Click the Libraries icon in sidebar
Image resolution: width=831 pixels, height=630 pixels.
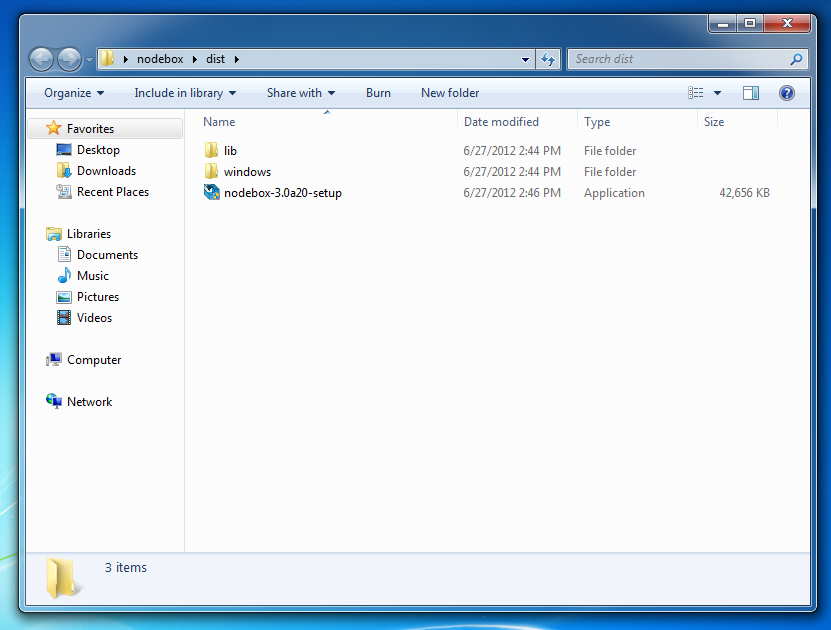tap(54, 234)
